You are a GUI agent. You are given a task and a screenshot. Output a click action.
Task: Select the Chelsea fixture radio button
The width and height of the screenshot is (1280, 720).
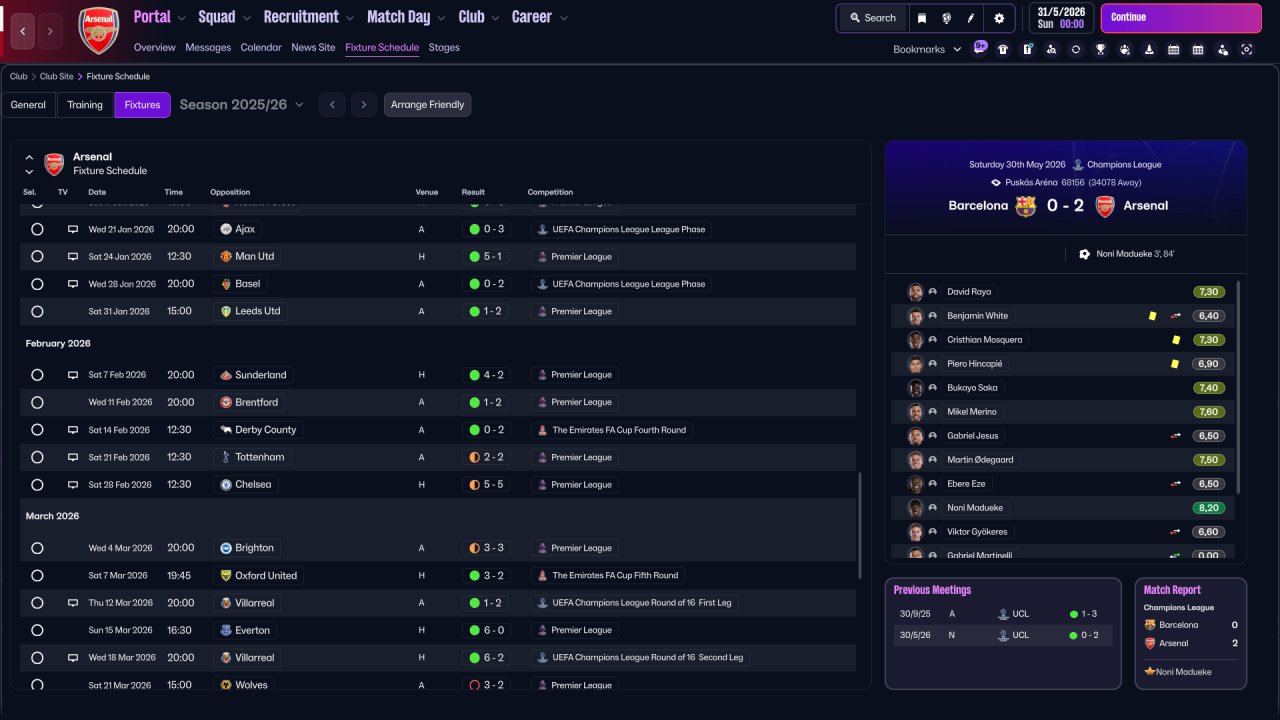pos(37,484)
